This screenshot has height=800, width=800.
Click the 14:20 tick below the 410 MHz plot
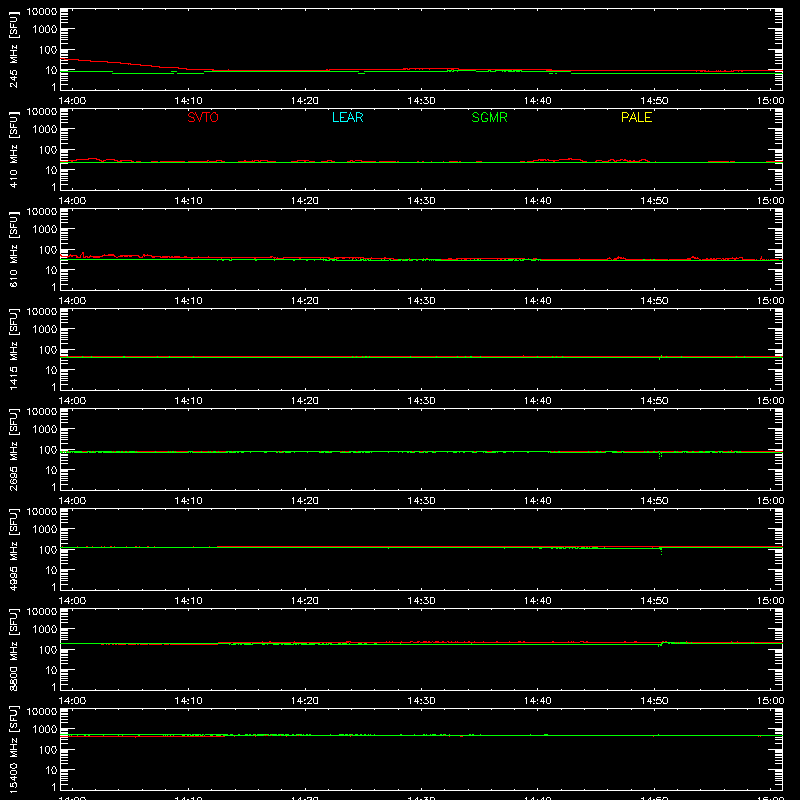coord(305,201)
